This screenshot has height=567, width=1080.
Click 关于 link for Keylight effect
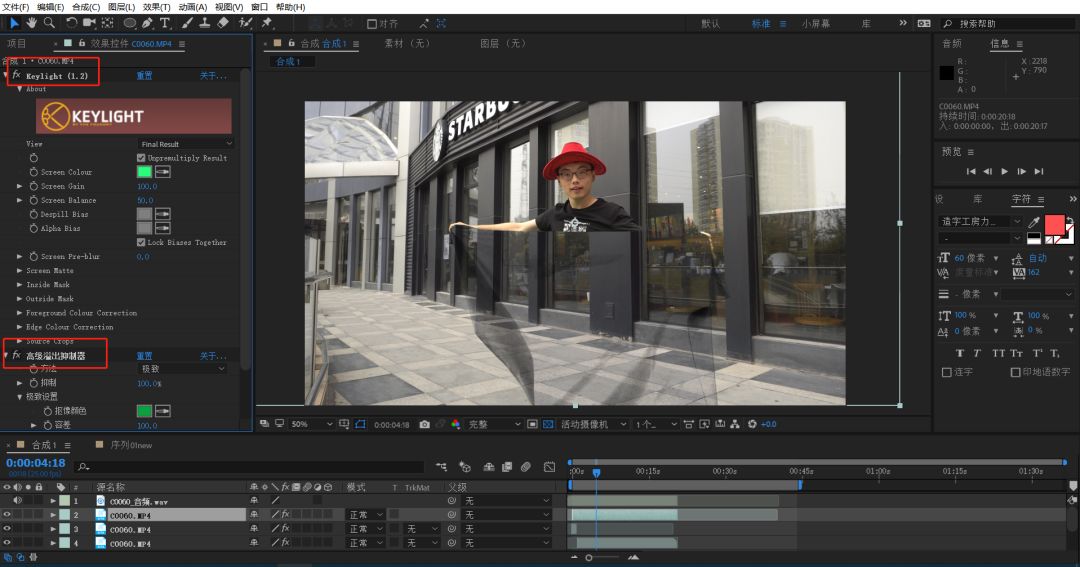(x=213, y=76)
